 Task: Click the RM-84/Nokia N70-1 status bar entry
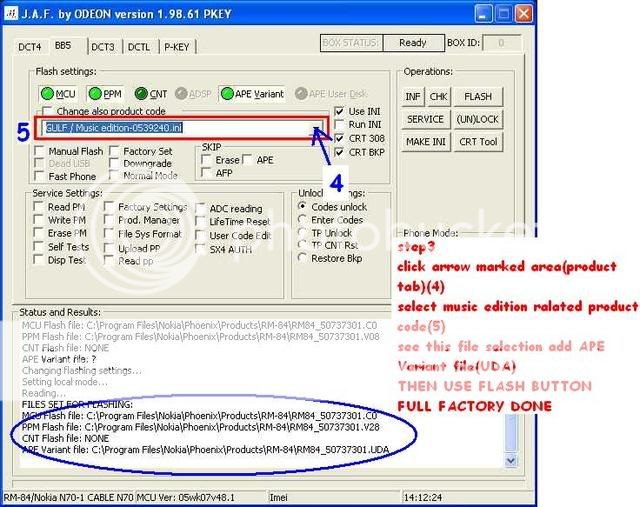click(x=69, y=498)
